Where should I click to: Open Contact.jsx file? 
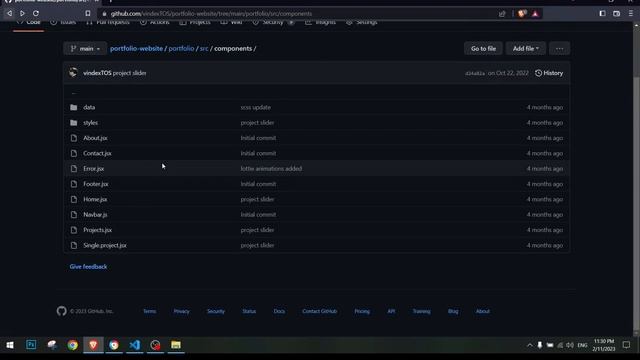coord(97,153)
